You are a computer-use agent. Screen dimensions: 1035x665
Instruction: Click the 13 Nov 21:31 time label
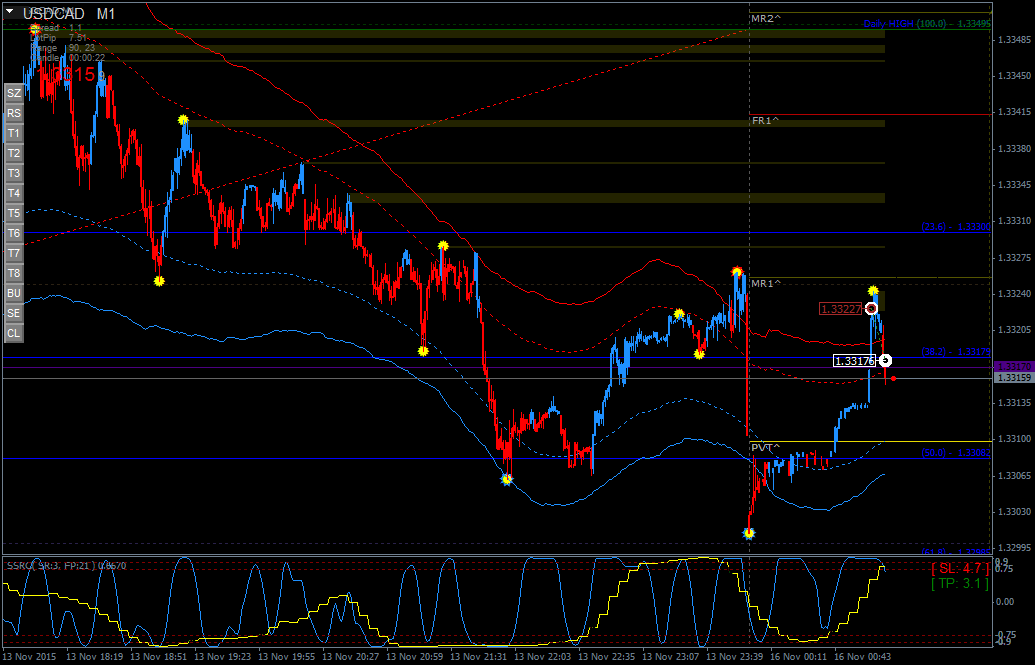tap(478, 657)
